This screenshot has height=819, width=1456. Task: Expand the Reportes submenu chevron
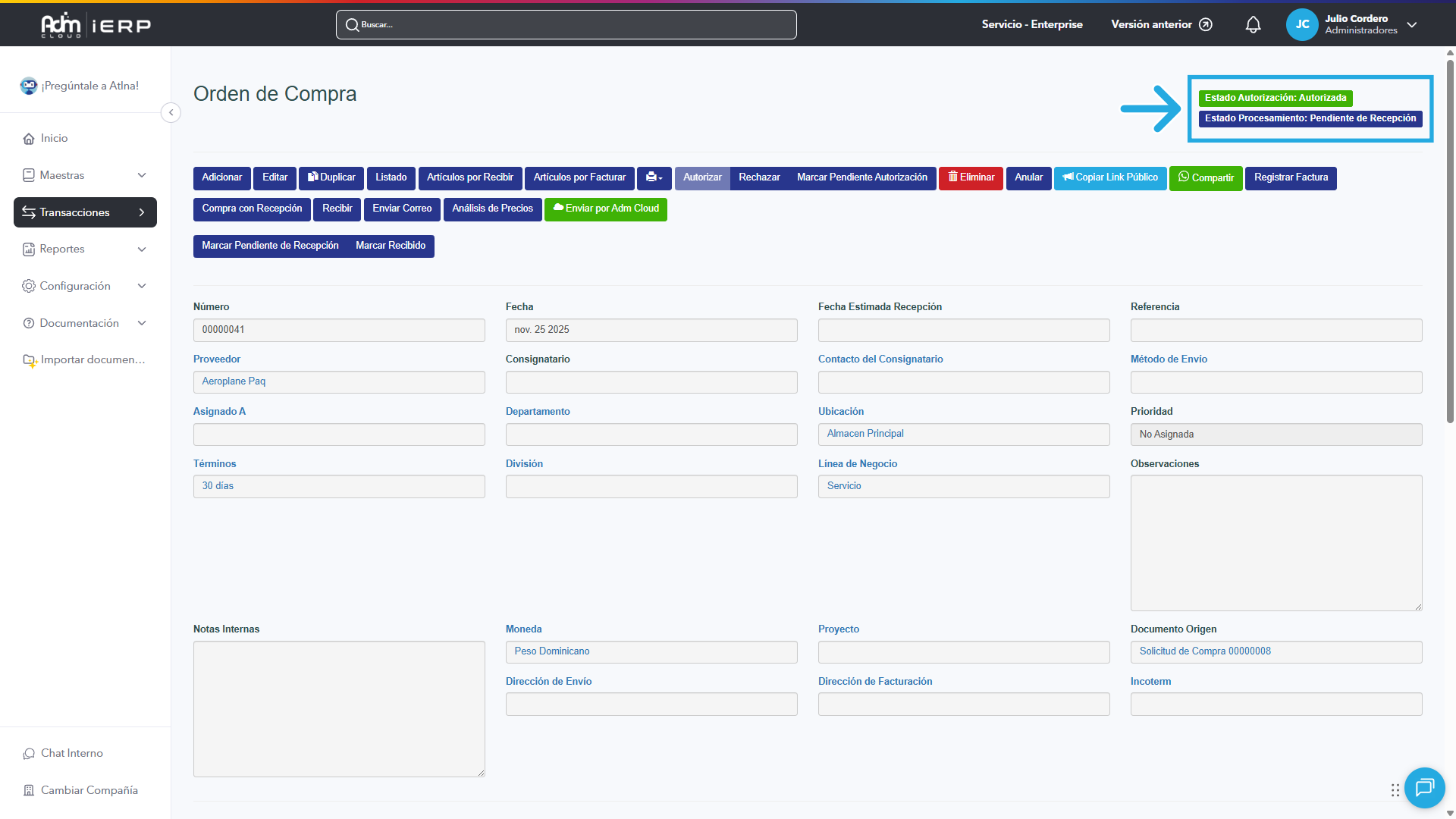click(142, 249)
